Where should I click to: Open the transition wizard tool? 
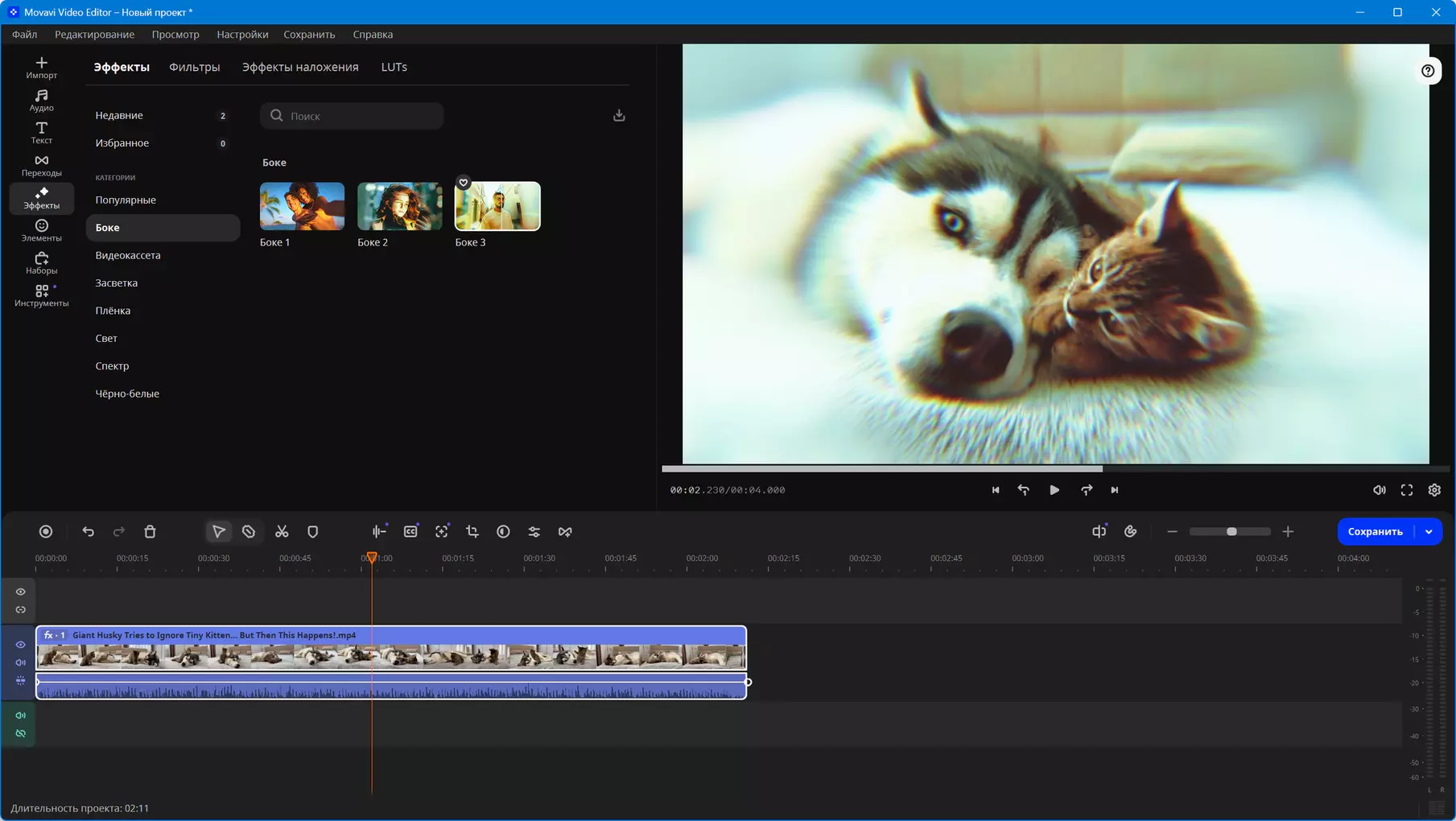coord(565,531)
